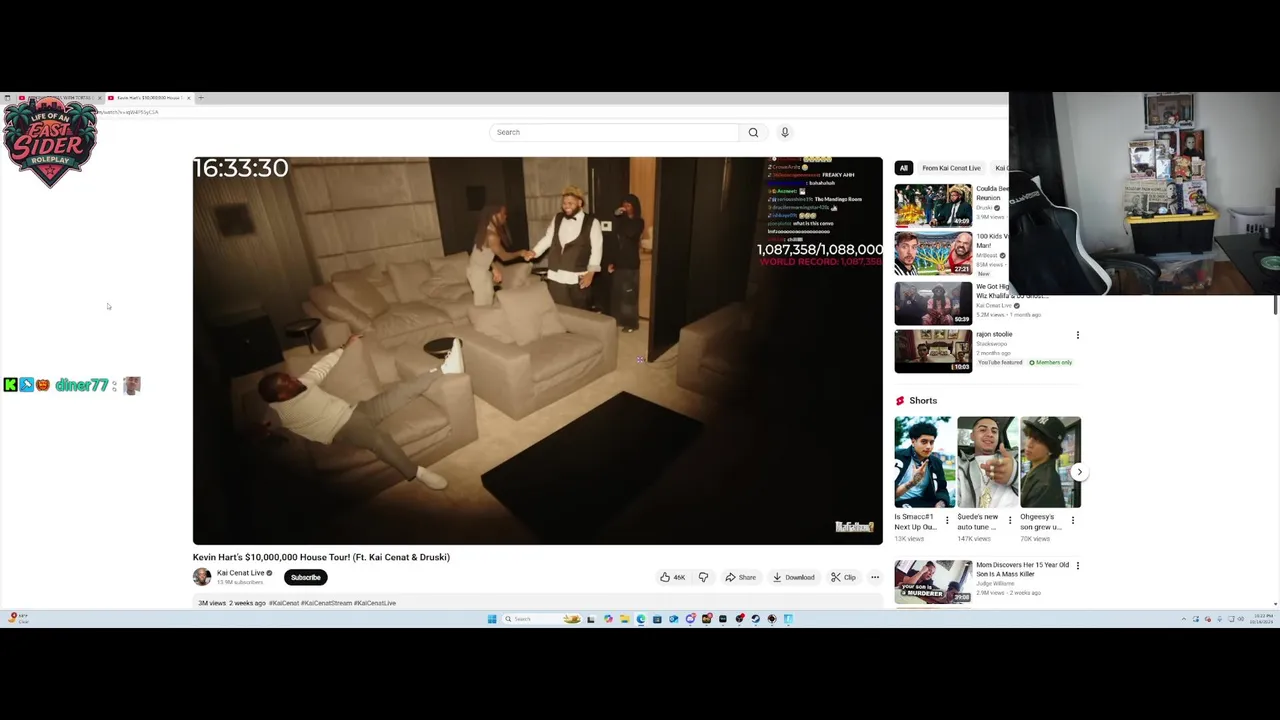Image resolution: width=1280 pixels, height=720 pixels.
Task: Open Kai Cenat Live channel avatar
Action: [202, 577]
